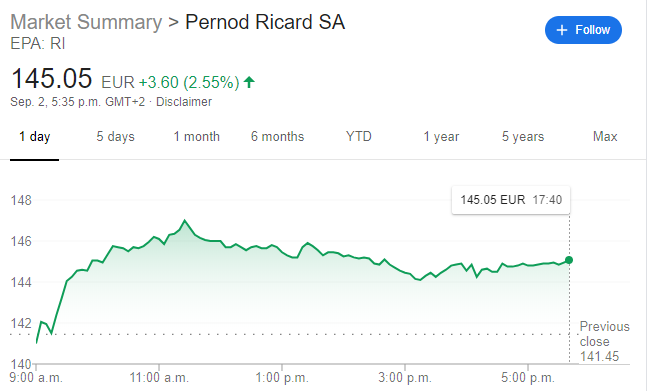
Task: Show the 6 months chart range
Action: [x=277, y=137]
